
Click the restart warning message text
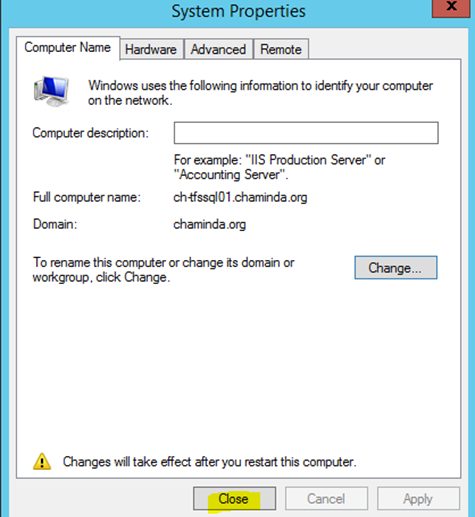[x=210, y=462]
